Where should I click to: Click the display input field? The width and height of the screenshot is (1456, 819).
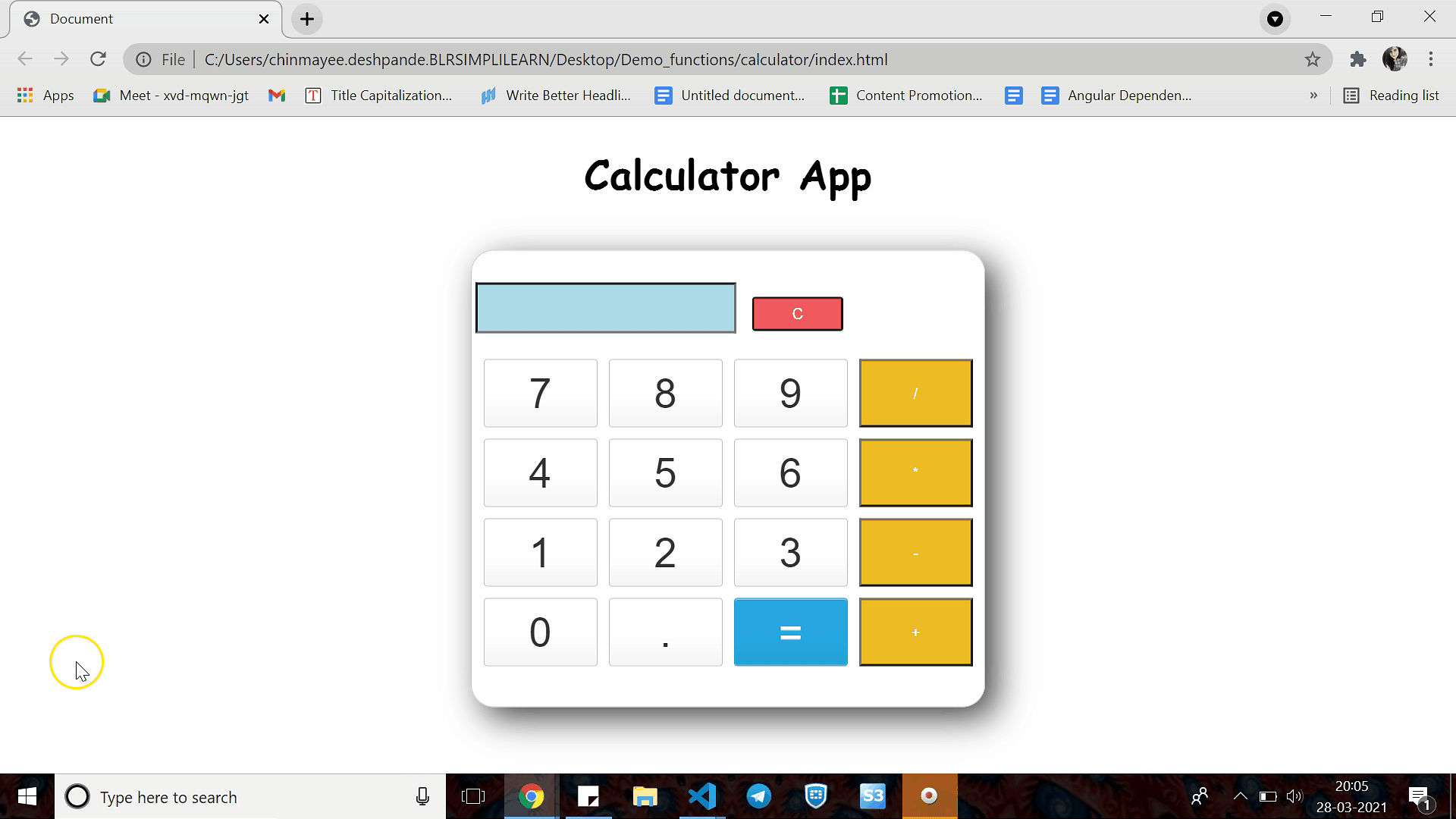tap(605, 307)
